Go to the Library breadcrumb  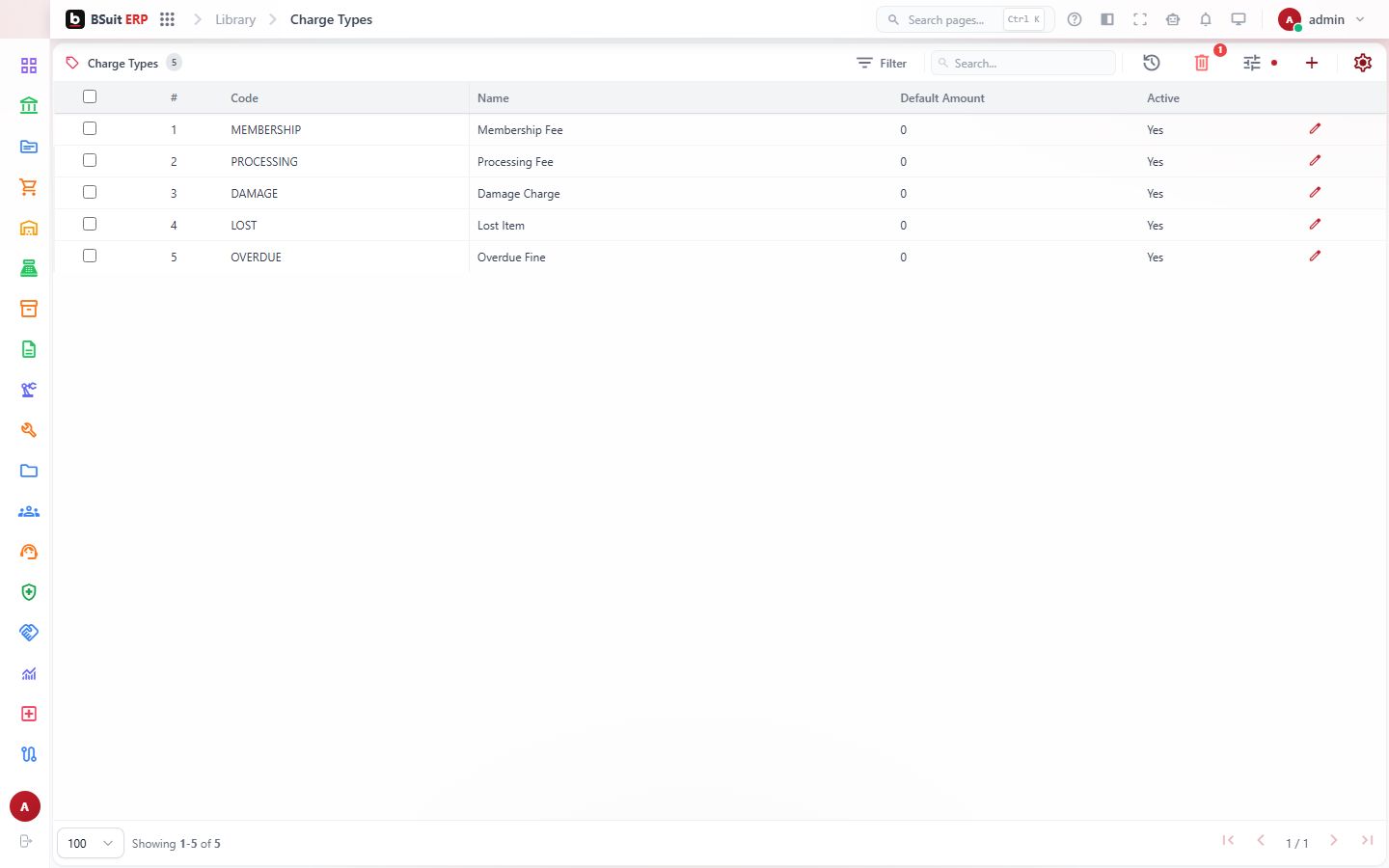[235, 19]
